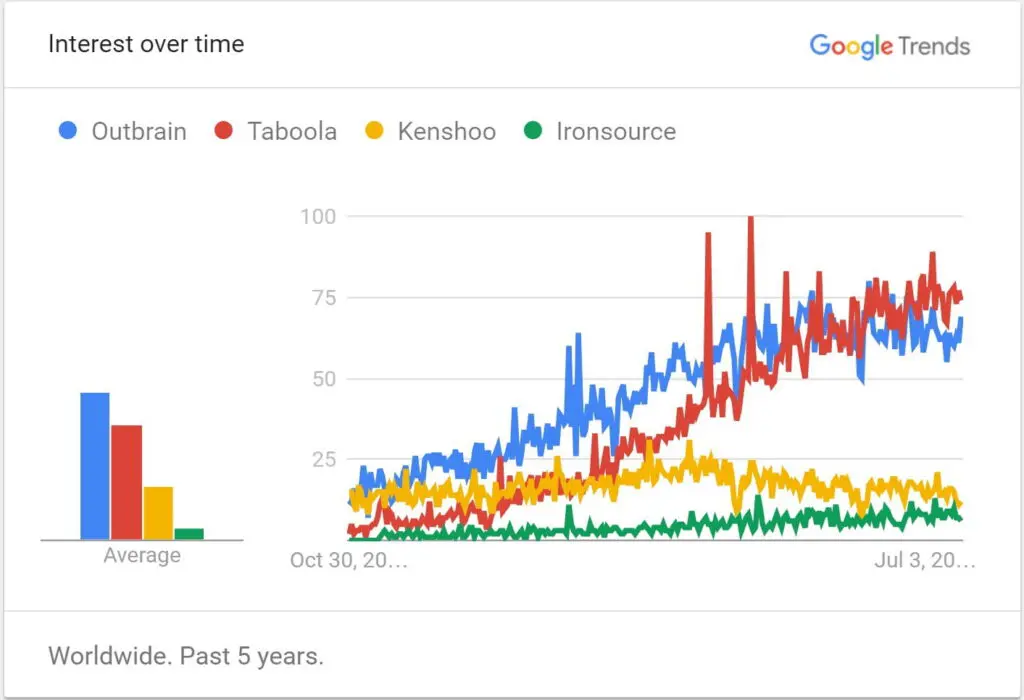Click the 50 value on the y-axis
The height and width of the screenshot is (700, 1024).
click(324, 378)
